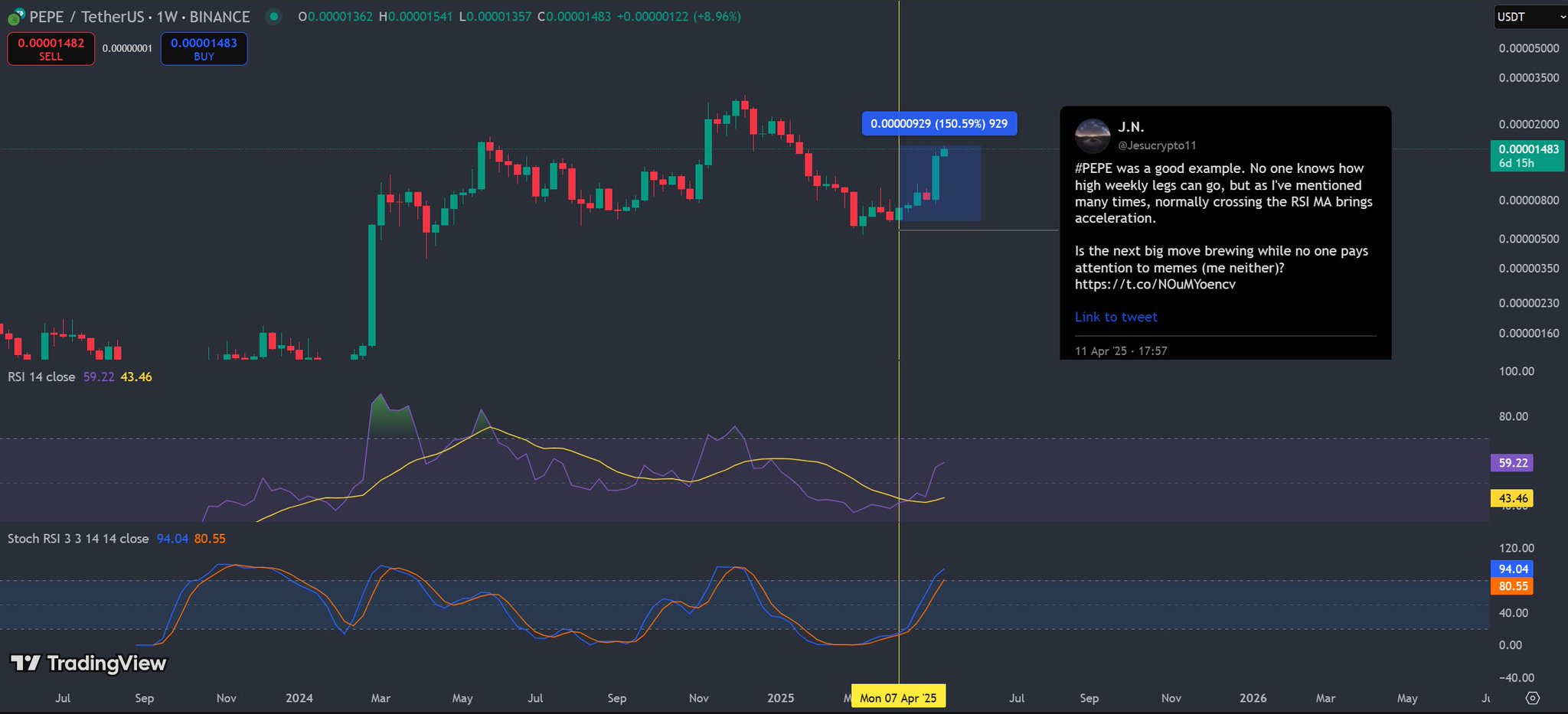The image size is (1568, 714).
Task: Click the 0.00000500 price scale label
Action: (x=1529, y=239)
